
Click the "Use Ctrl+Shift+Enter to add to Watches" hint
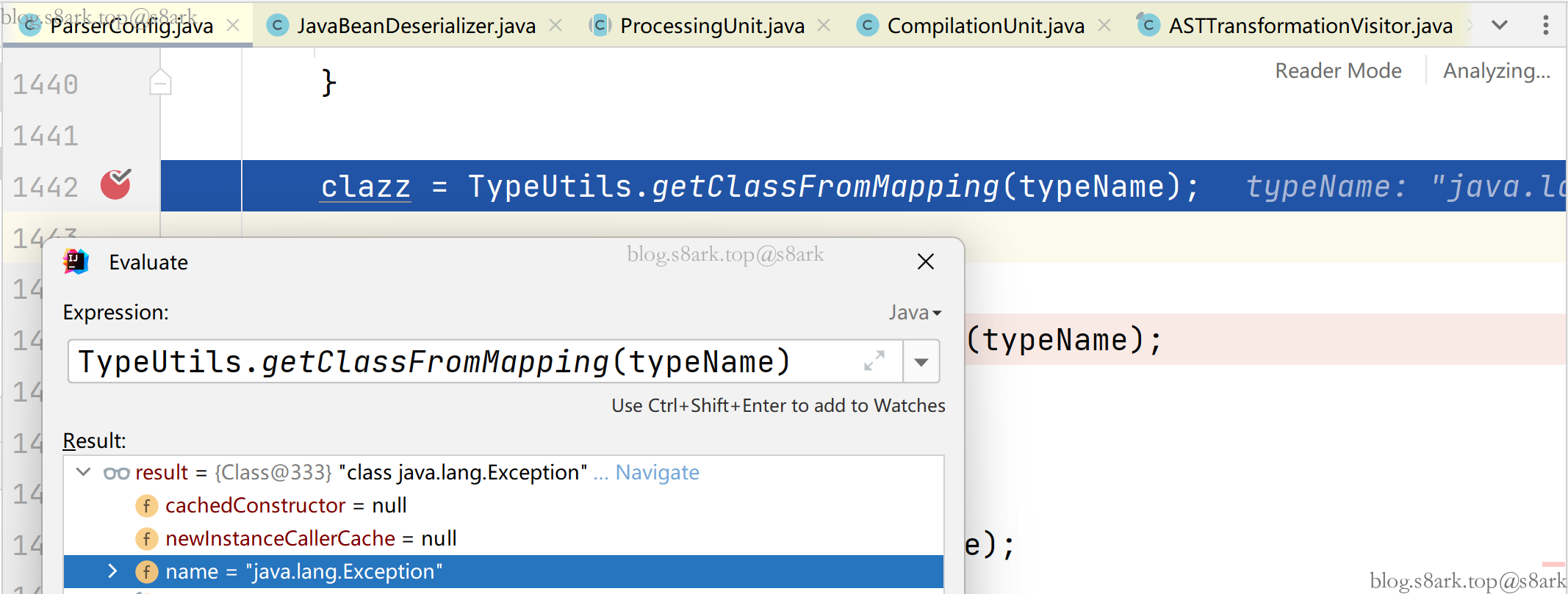click(778, 405)
